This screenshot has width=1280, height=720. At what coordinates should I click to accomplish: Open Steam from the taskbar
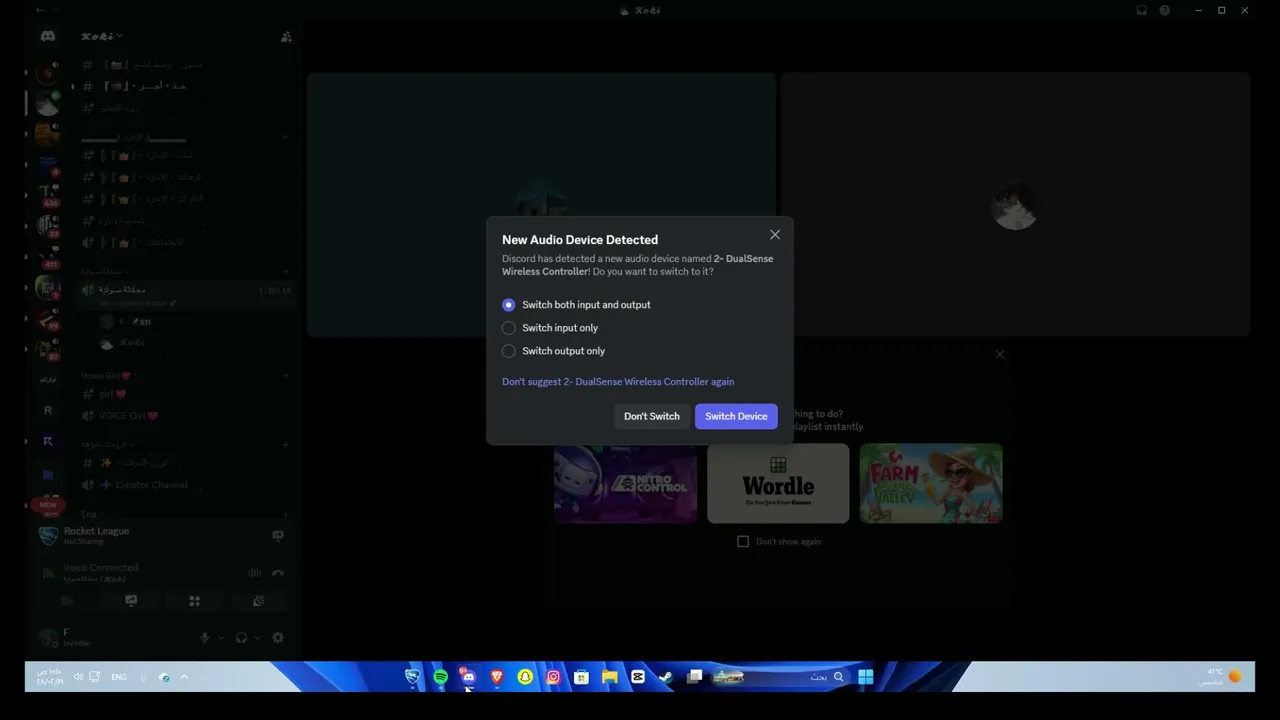tap(665, 677)
